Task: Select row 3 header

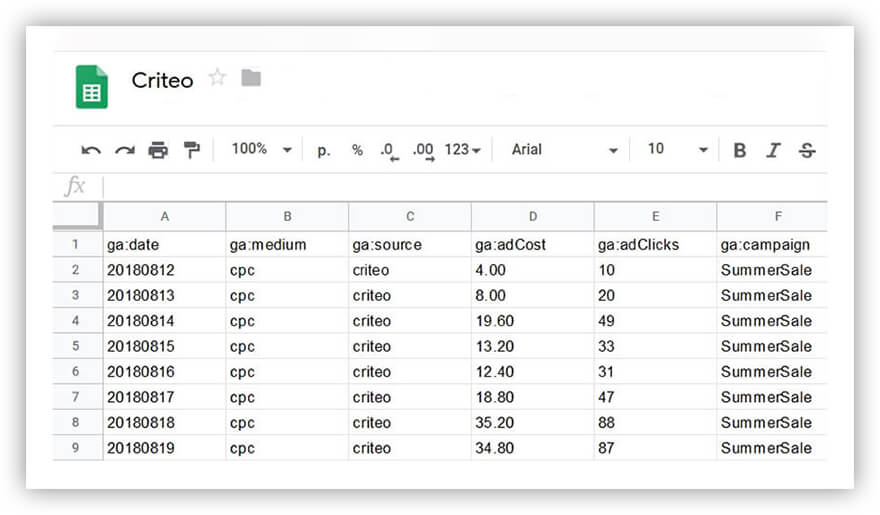Action: [75, 295]
